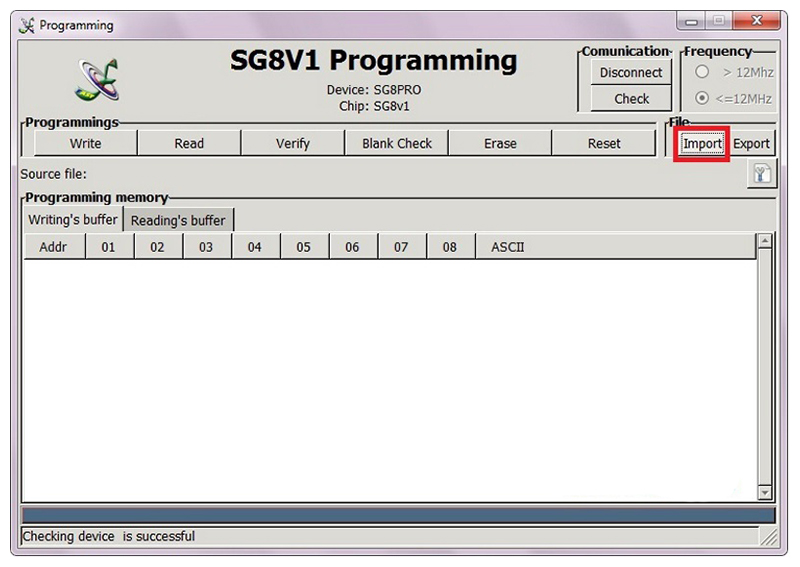The height and width of the screenshot is (567, 800).
Task: Click the 'Chip: SG8v1' label
Action: point(374,106)
